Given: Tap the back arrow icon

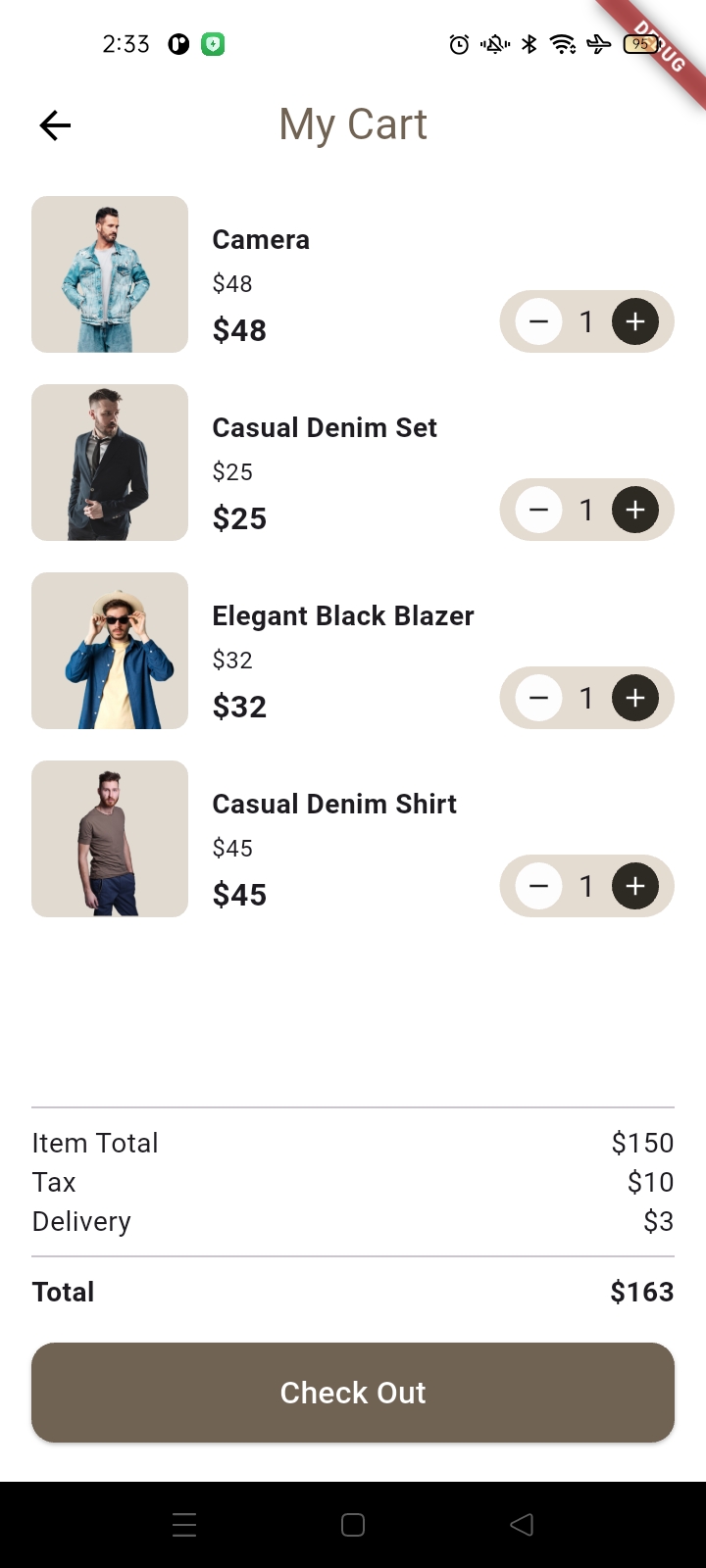Looking at the screenshot, I should pyautogui.click(x=55, y=125).
